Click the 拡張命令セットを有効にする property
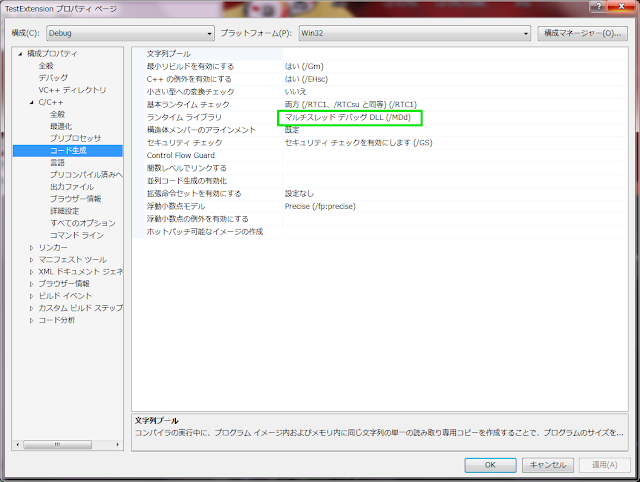Image resolution: width=640 pixels, height=482 pixels. click(x=194, y=193)
